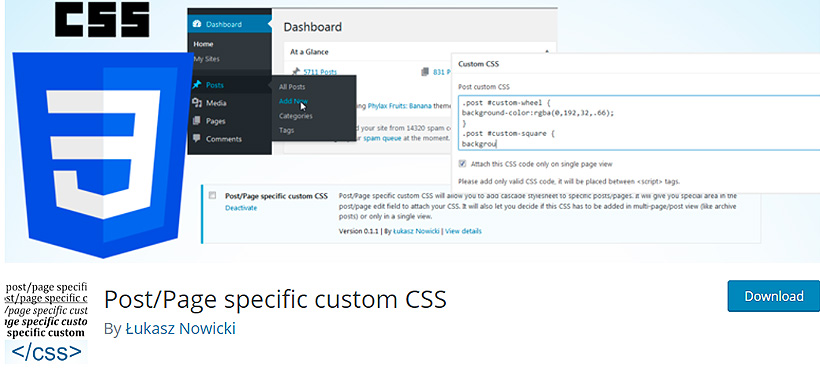Check the Post/Page specific custom CSS plugin checkbox
The width and height of the screenshot is (820, 370).
(212, 195)
